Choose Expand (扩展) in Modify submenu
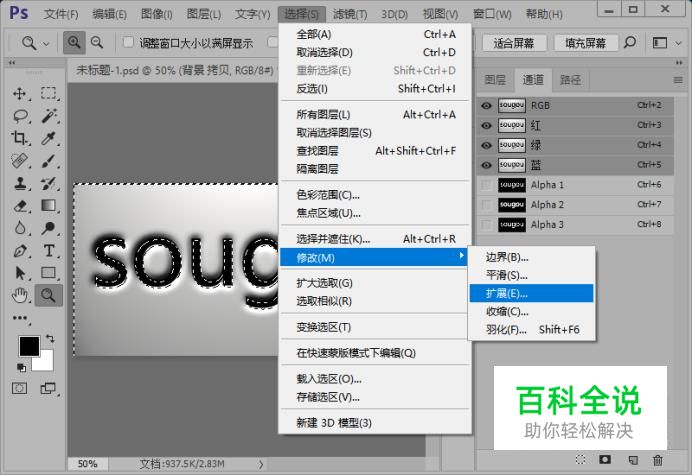Viewport: 692px width, 475px height. 531,294
